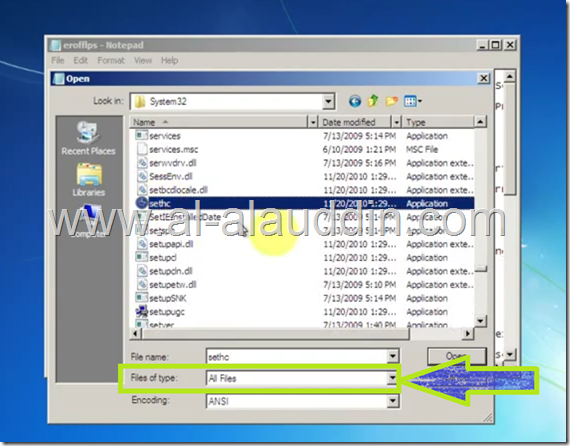Open Name column filter dropdown
Viewport: 570px width, 446px height.
coord(313,122)
